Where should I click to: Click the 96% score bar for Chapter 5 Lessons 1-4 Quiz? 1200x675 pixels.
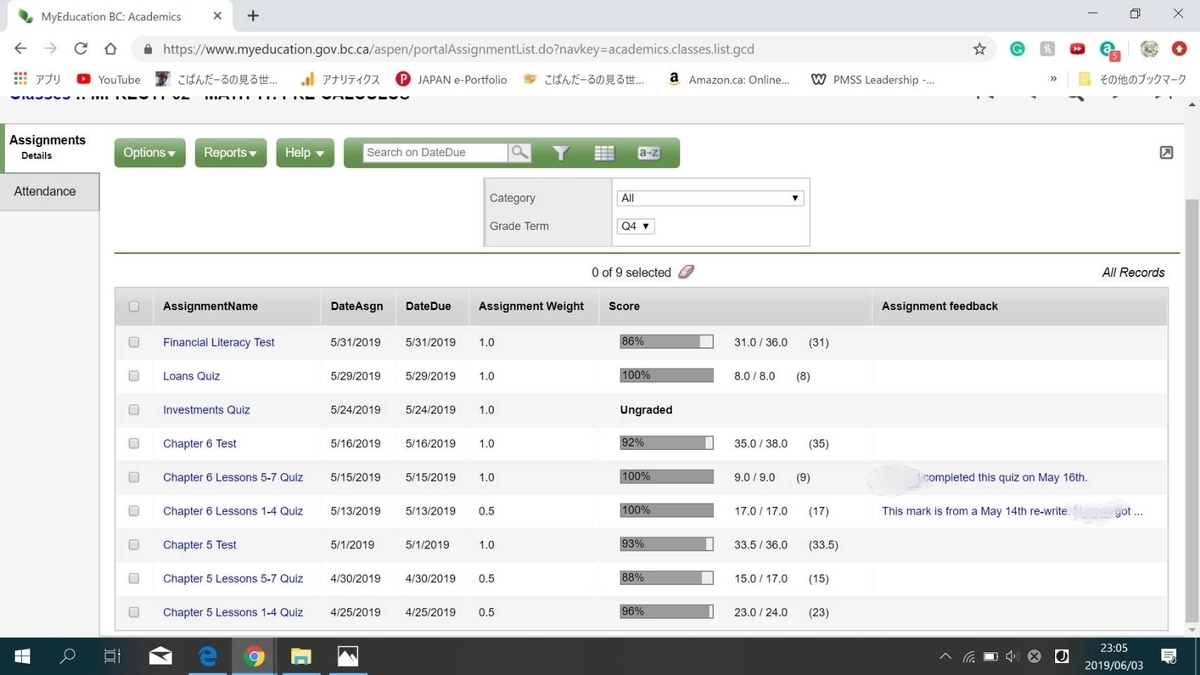(666, 612)
